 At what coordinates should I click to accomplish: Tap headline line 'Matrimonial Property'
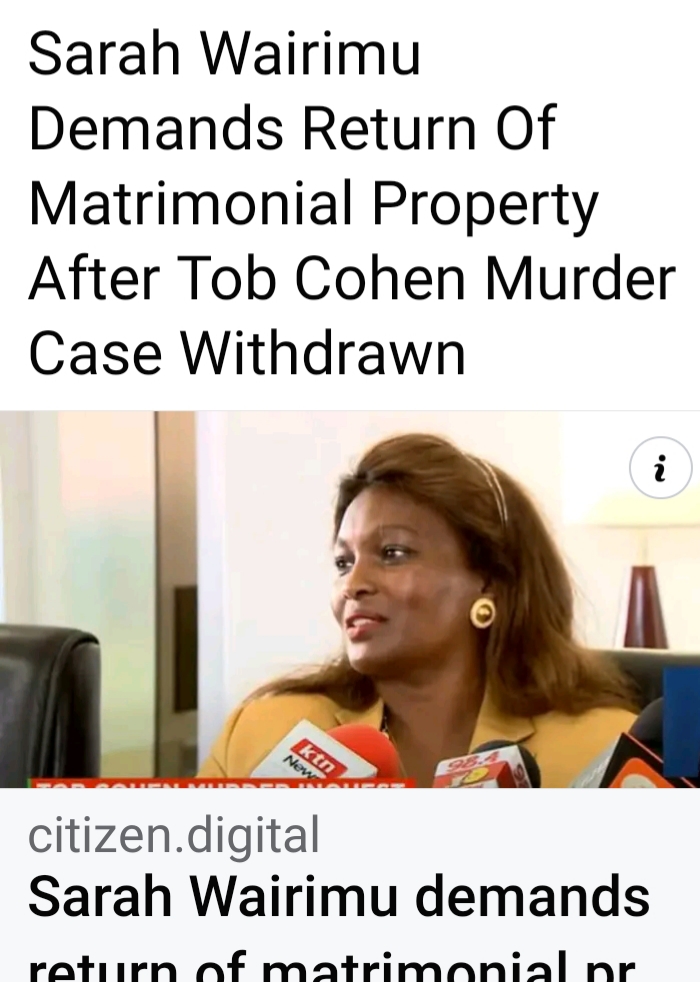[x=314, y=204]
